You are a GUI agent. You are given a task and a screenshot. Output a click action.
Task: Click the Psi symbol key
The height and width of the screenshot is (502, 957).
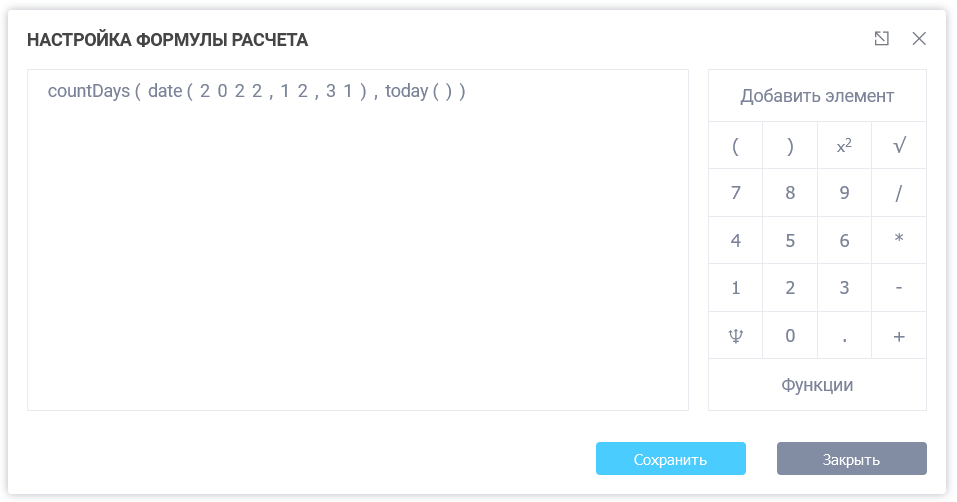pyautogui.click(x=736, y=336)
